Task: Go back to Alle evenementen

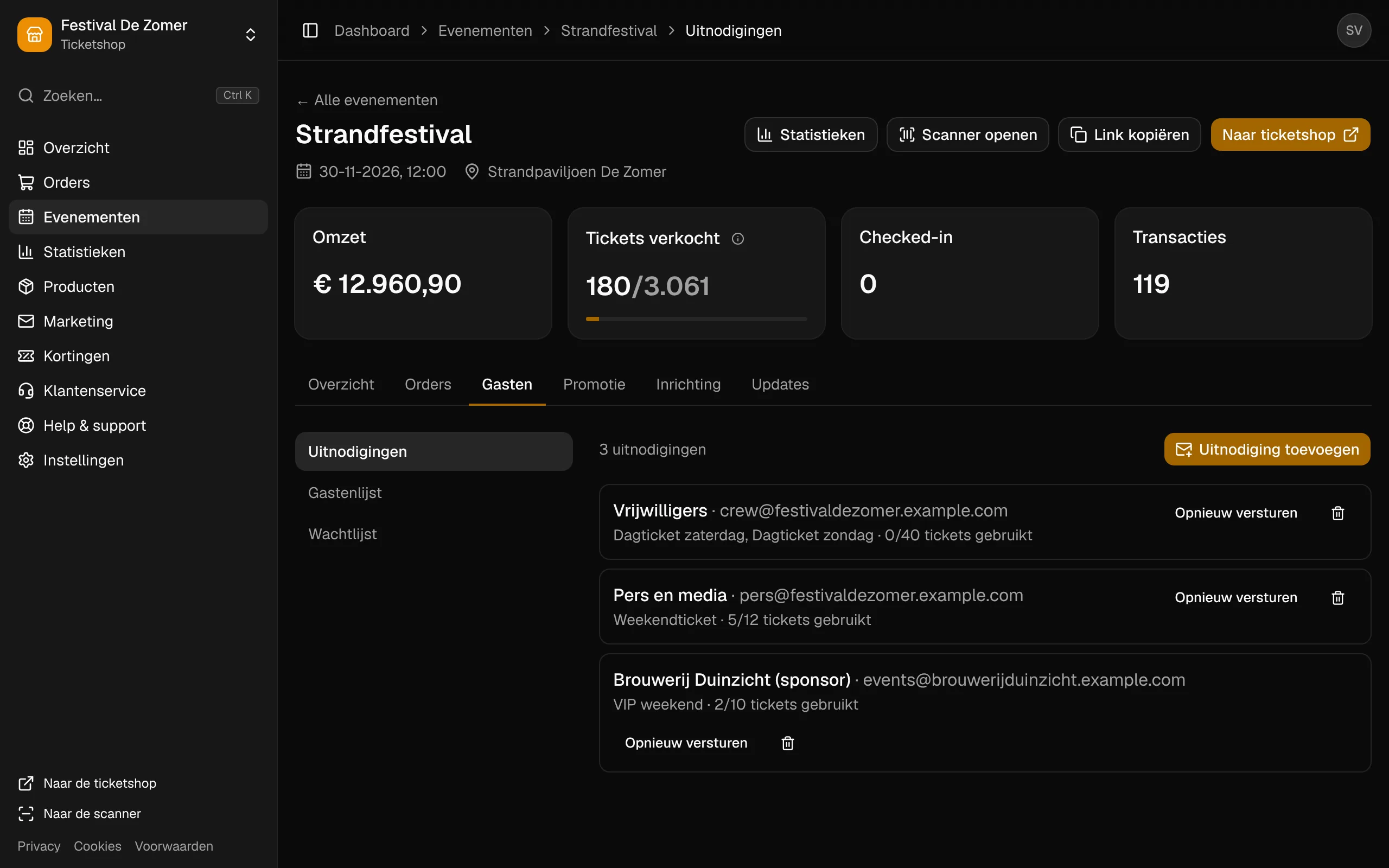Action: click(x=367, y=100)
